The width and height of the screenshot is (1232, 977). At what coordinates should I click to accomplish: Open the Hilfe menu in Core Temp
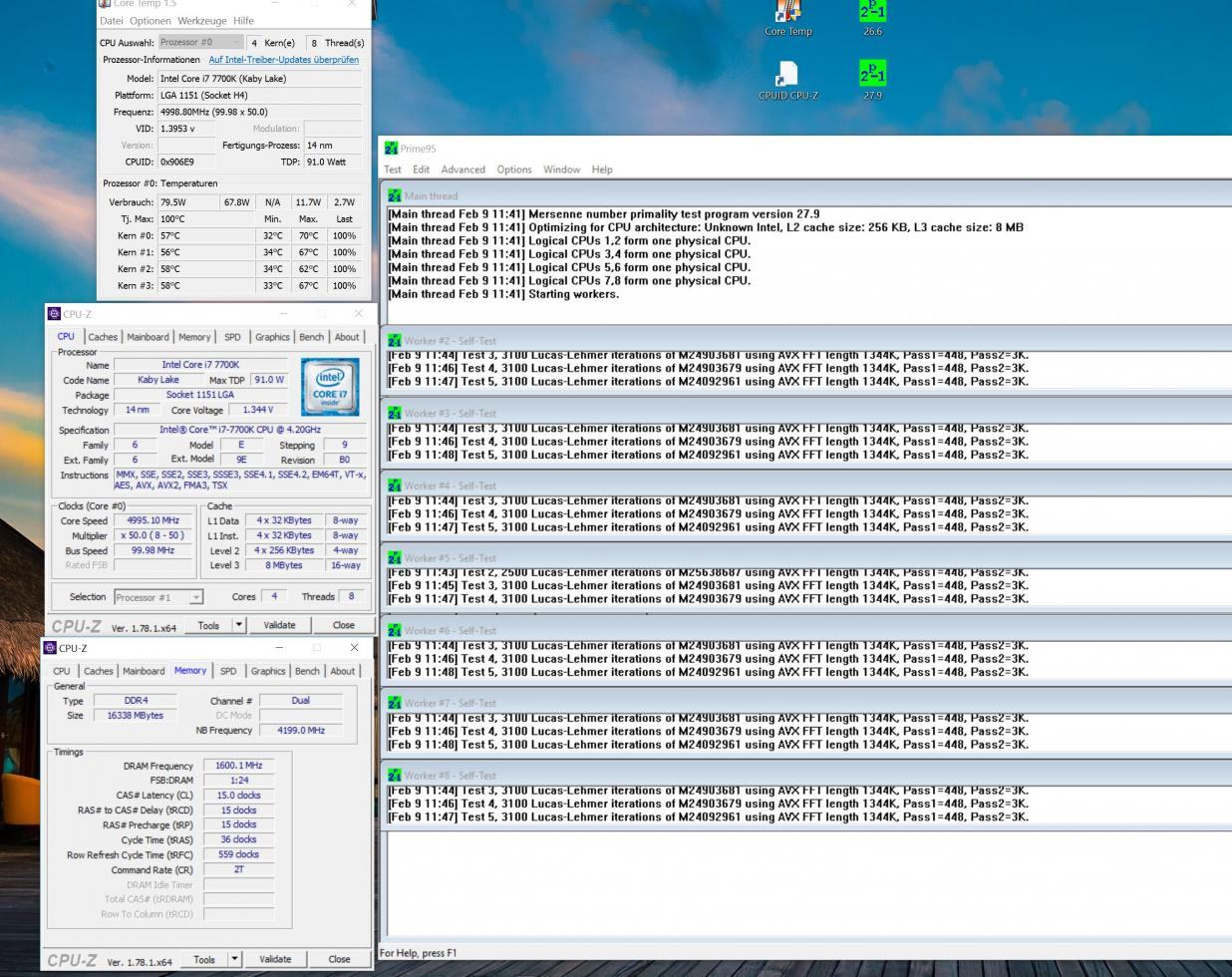(243, 21)
